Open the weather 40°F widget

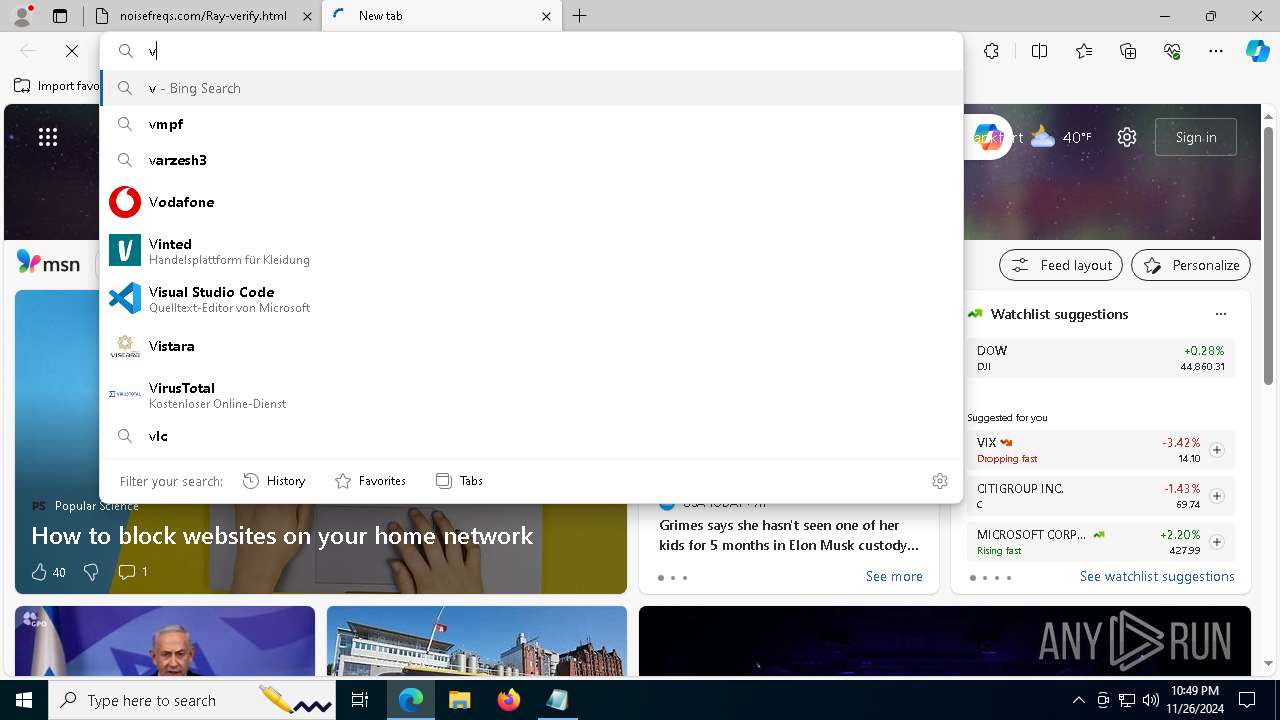click(1061, 137)
